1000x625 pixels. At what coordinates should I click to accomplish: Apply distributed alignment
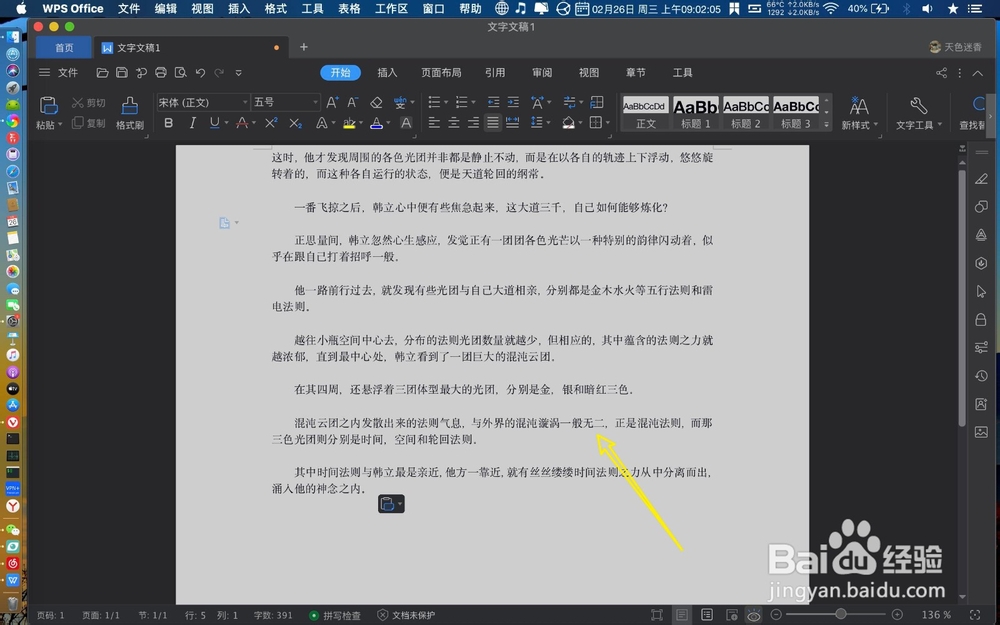(x=513, y=122)
